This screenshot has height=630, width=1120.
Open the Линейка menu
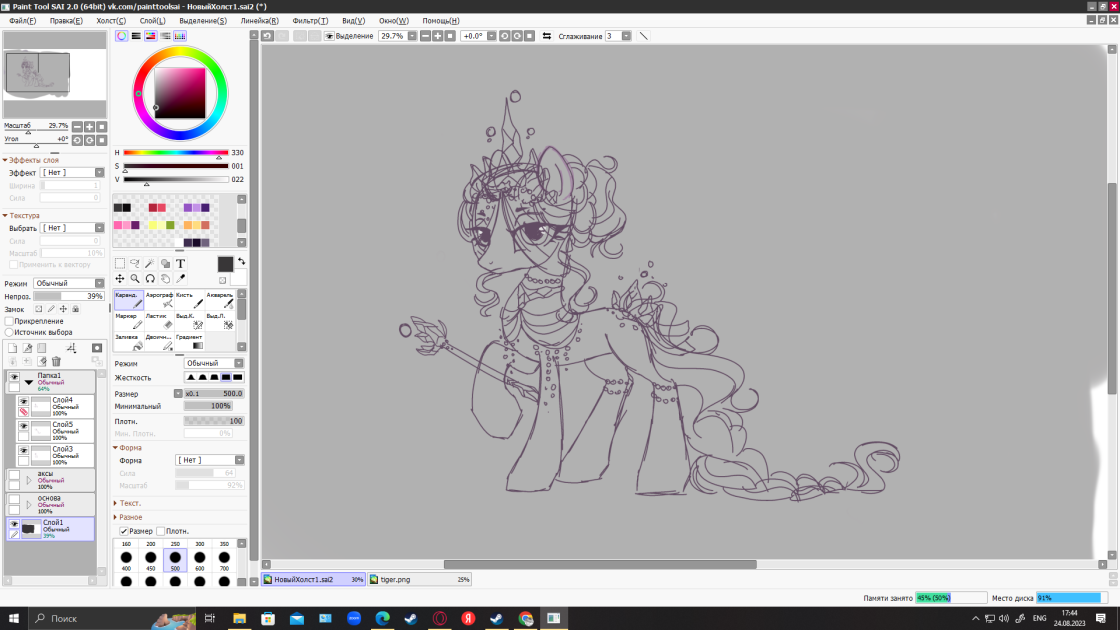tap(259, 21)
